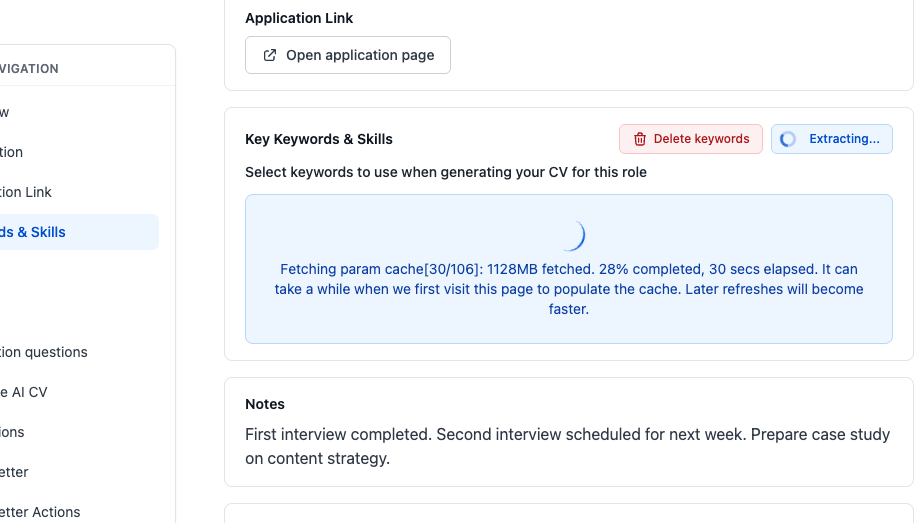
Task: Click the Key Keywords & Skills heading
Action: pos(319,139)
